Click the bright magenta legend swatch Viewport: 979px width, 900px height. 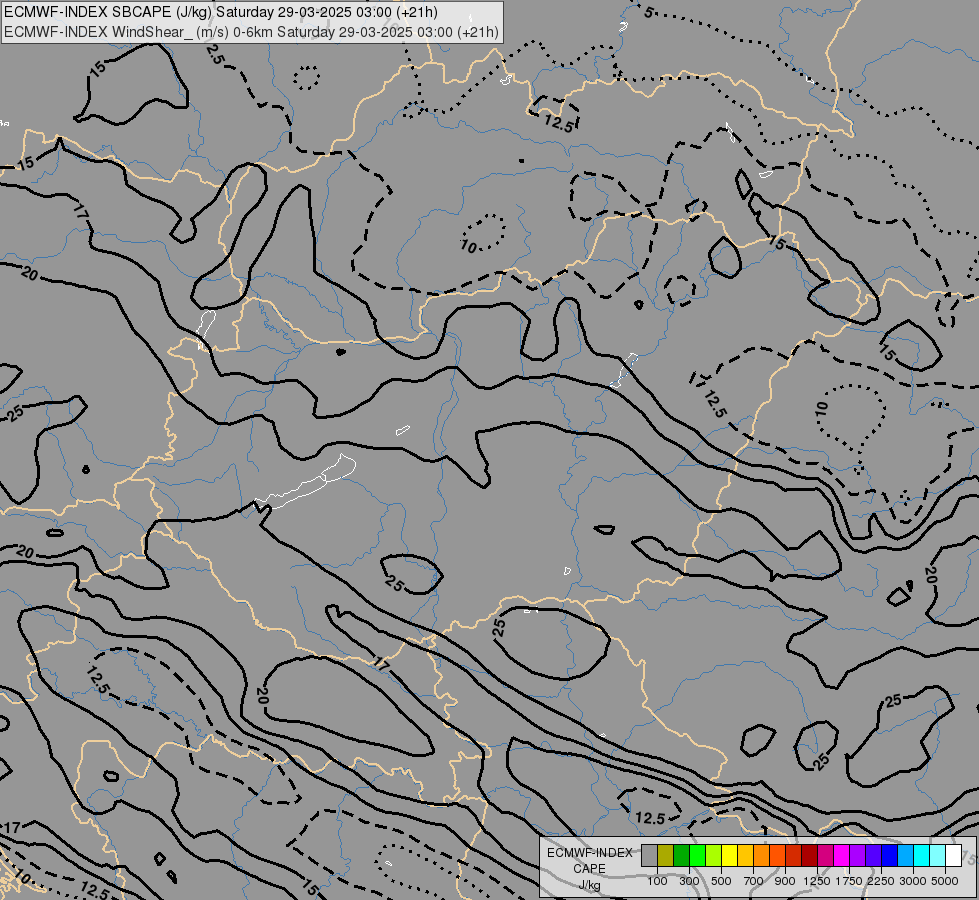[x=841, y=855]
